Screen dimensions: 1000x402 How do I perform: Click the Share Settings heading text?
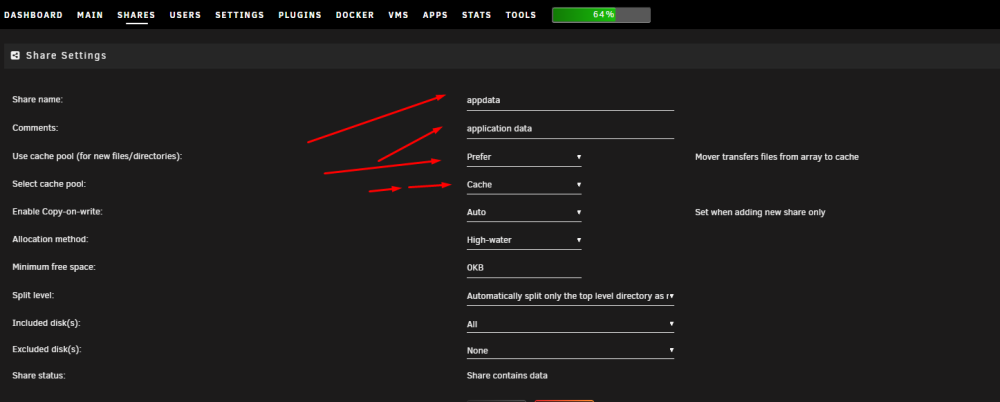tap(66, 56)
